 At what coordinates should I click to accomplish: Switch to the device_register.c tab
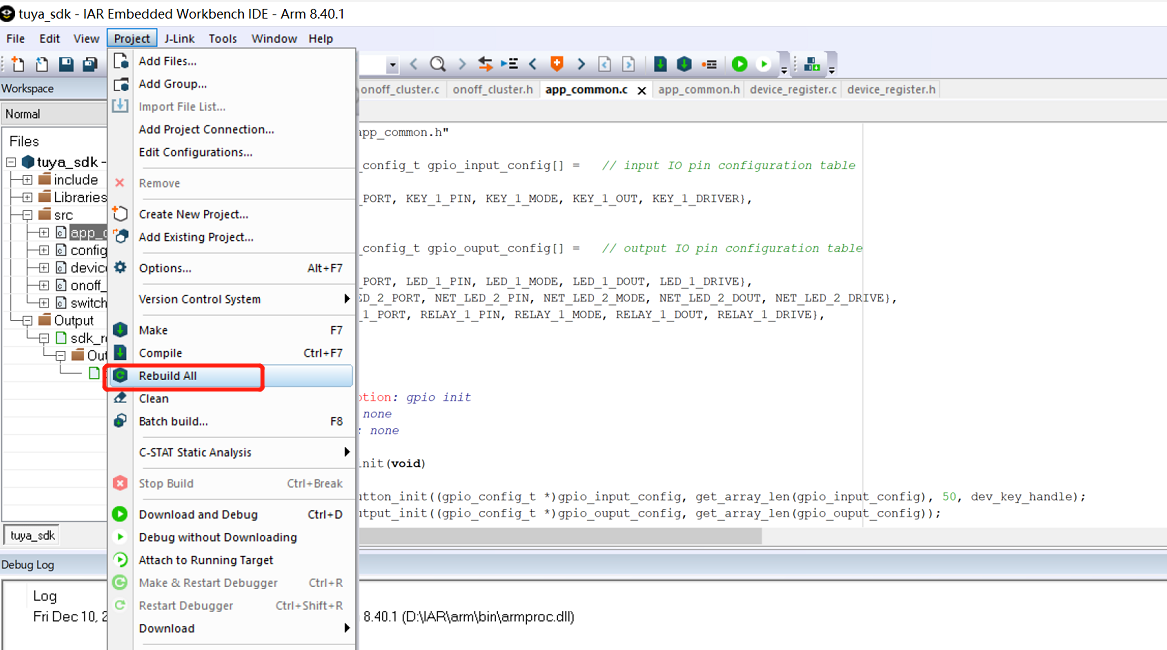click(793, 89)
